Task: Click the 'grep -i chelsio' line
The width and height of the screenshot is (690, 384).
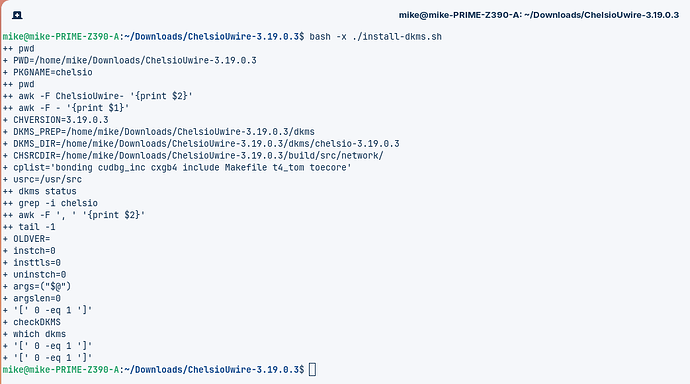Action: pos(50,203)
